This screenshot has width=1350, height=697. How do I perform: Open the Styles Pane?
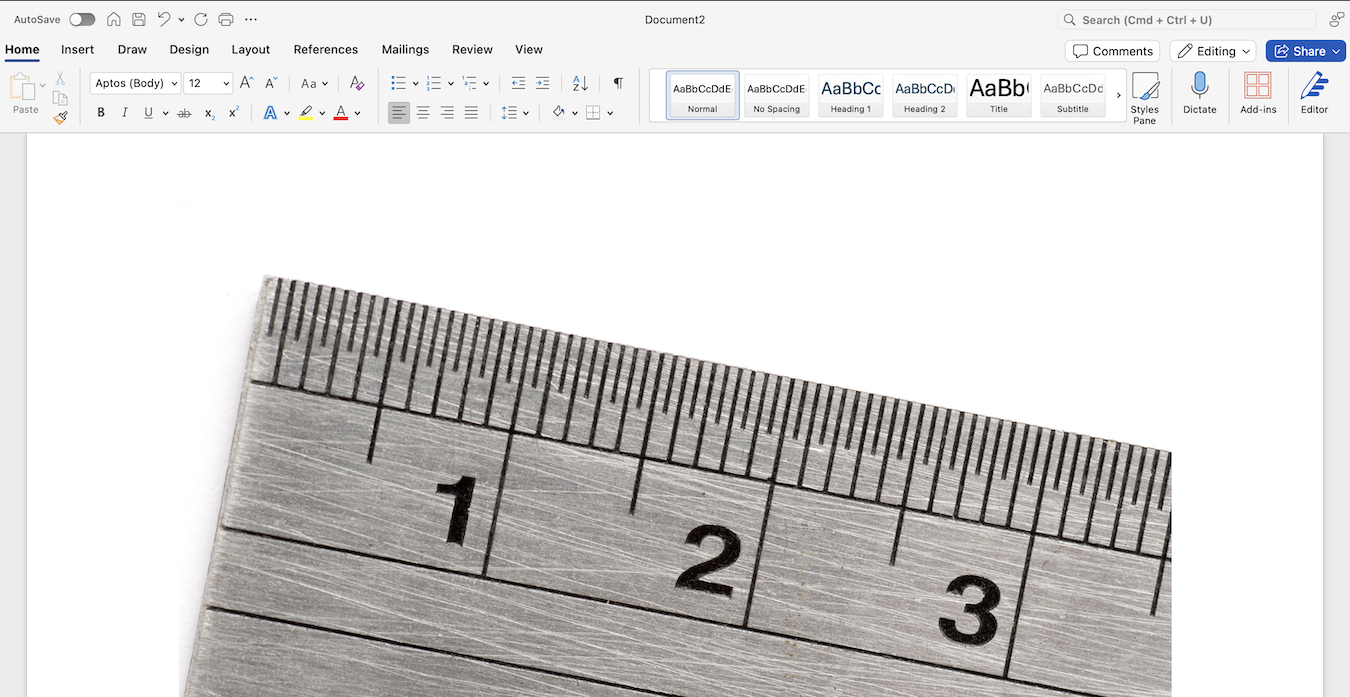click(1145, 97)
